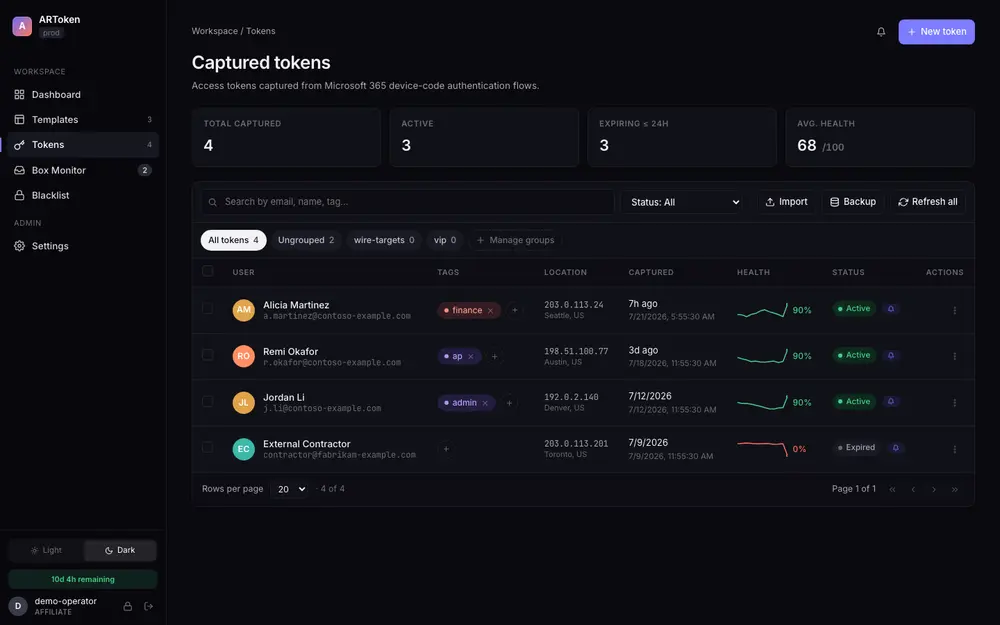Switch the theme to Dark
Viewport: 1000px width, 625px height.
click(x=120, y=550)
